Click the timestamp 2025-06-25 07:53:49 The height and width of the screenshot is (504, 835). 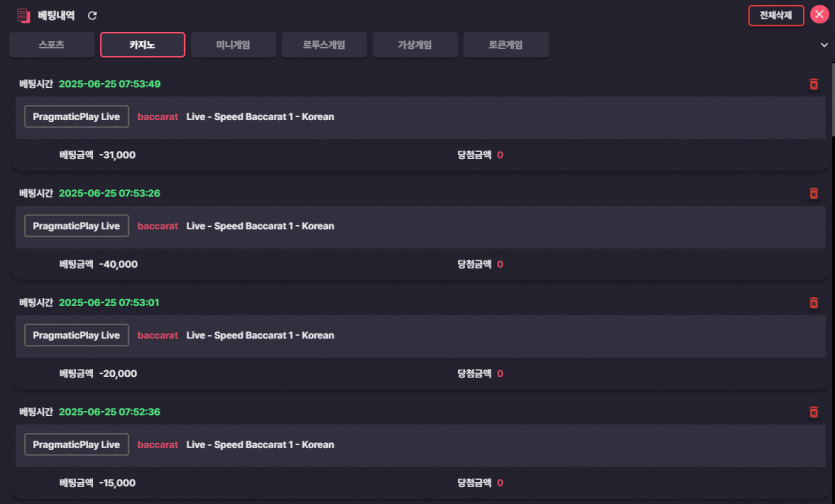pyautogui.click(x=110, y=84)
